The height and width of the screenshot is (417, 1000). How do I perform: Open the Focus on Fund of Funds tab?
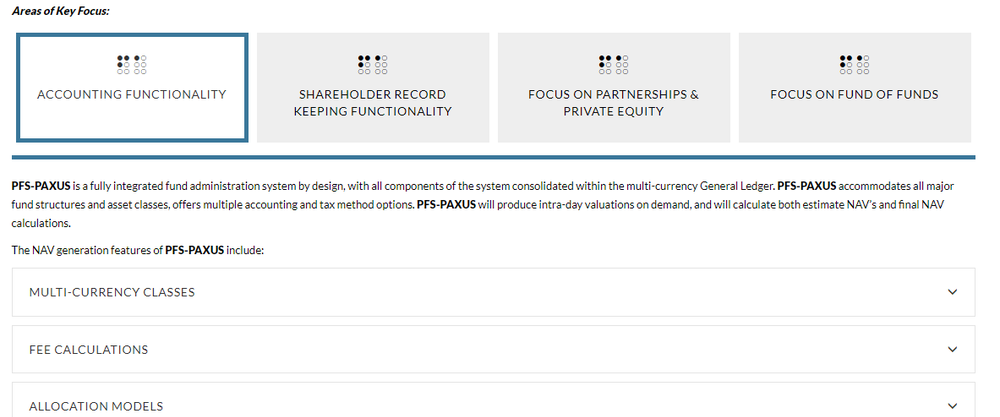point(855,87)
